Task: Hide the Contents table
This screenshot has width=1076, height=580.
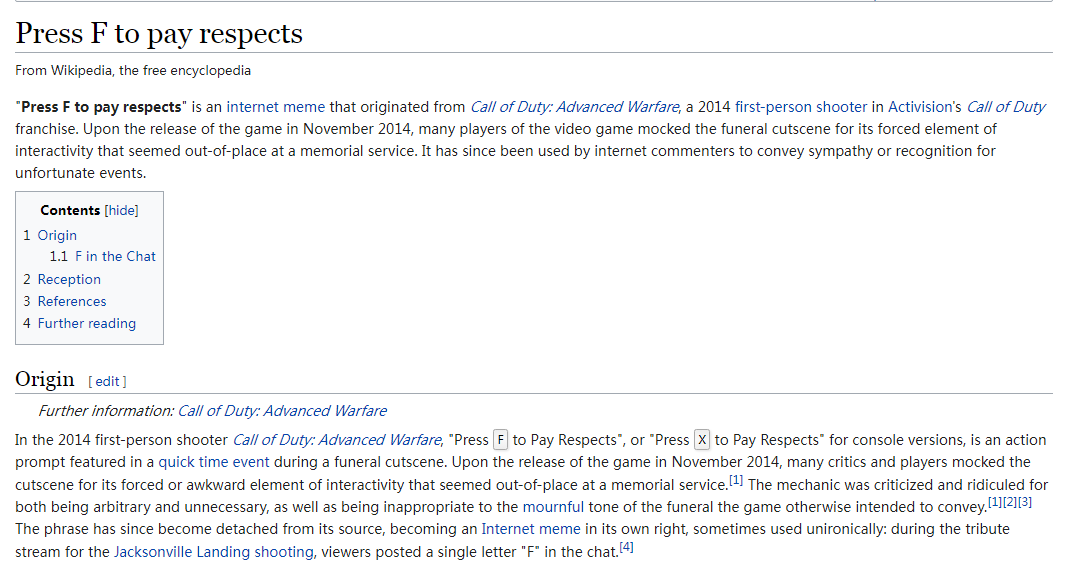Action: 121,210
